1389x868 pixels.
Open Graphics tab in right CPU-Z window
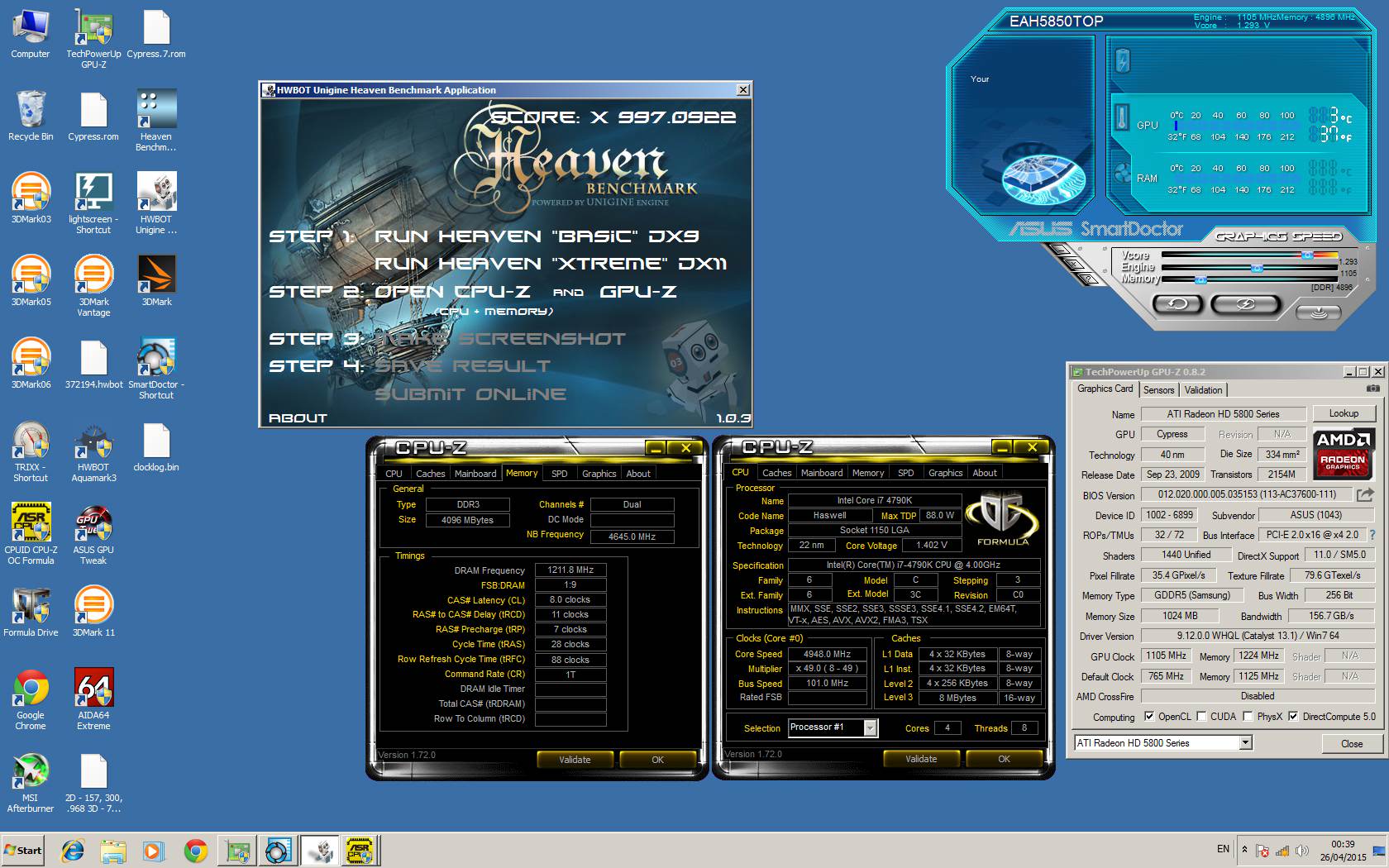click(945, 473)
